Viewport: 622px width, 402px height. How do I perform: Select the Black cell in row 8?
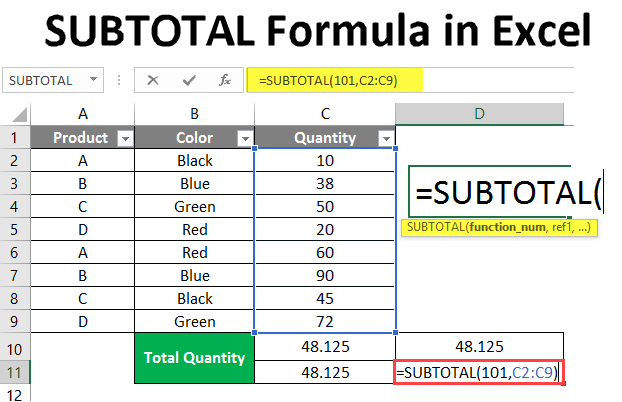[x=194, y=299]
